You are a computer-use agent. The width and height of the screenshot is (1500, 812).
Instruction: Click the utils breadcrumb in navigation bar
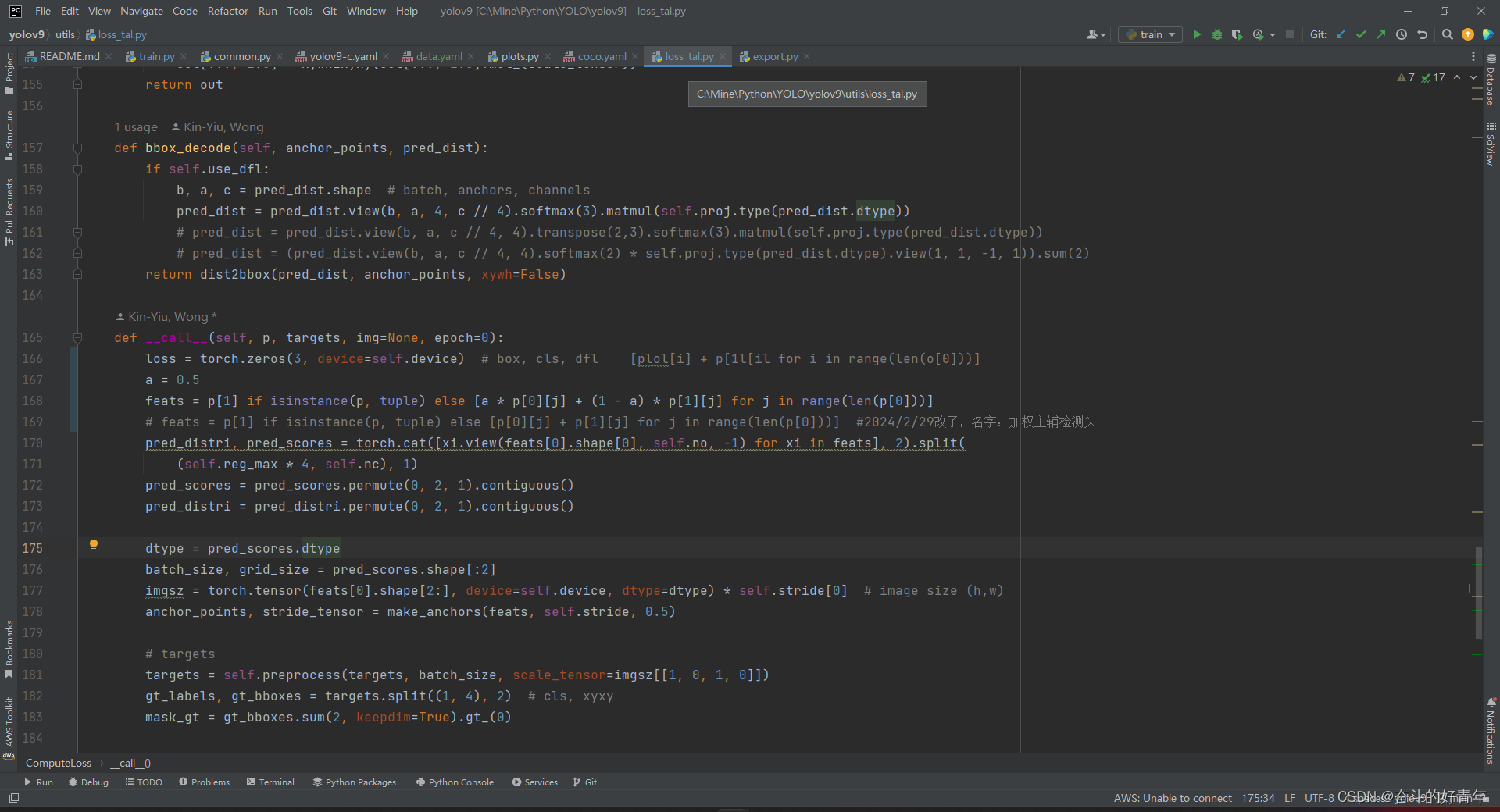(x=65, y=34)
